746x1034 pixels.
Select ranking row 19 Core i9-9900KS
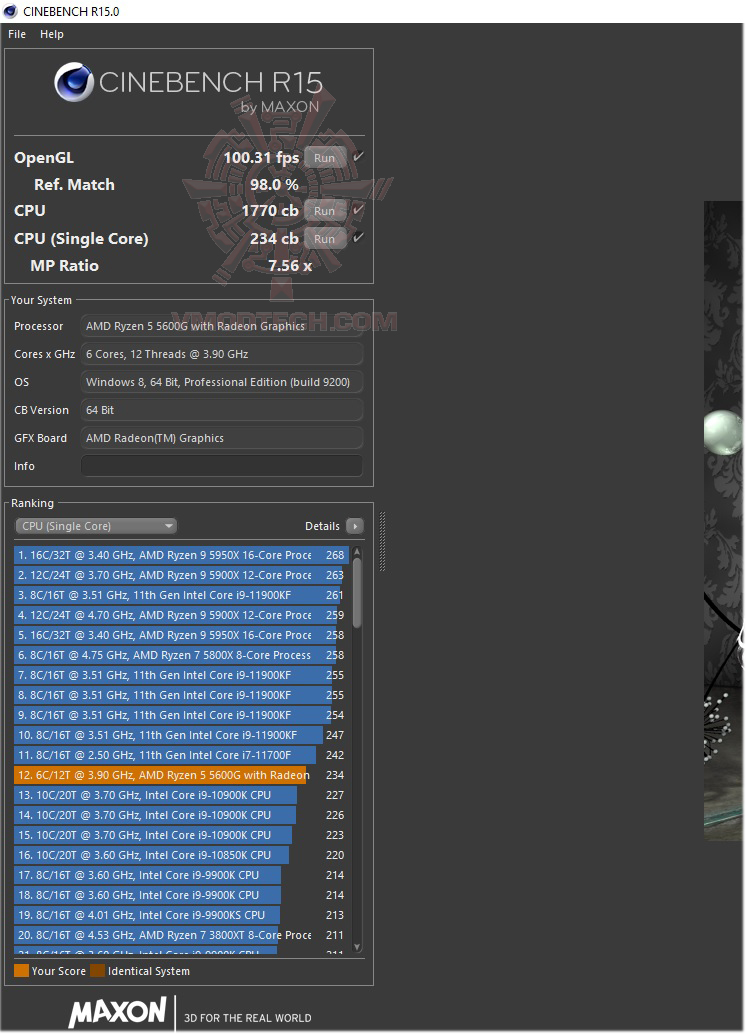click(x=181, y=915)
